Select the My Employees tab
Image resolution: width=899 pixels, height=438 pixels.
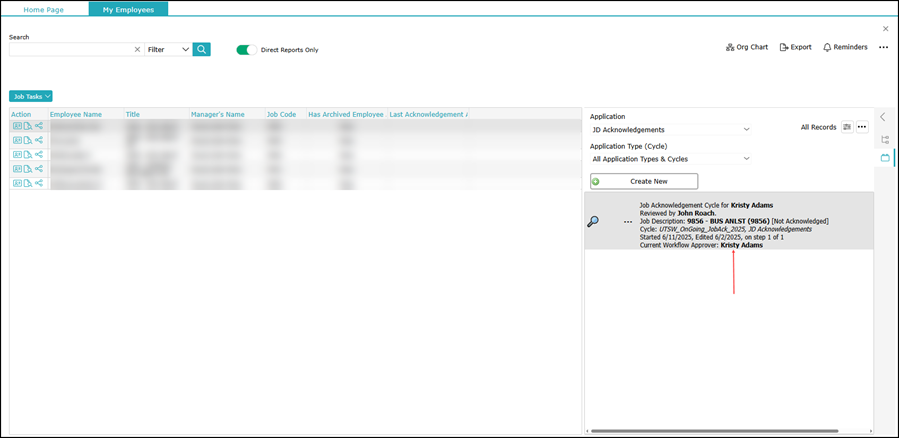pyautogui.click(x=128, y=9)
